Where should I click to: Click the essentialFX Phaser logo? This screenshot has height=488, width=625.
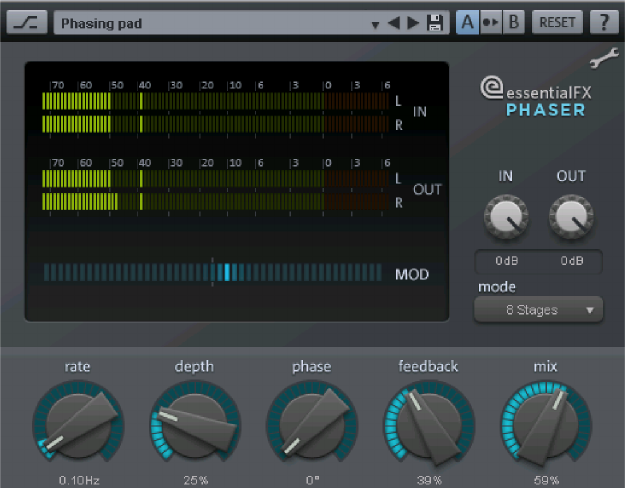pos(536,97)
